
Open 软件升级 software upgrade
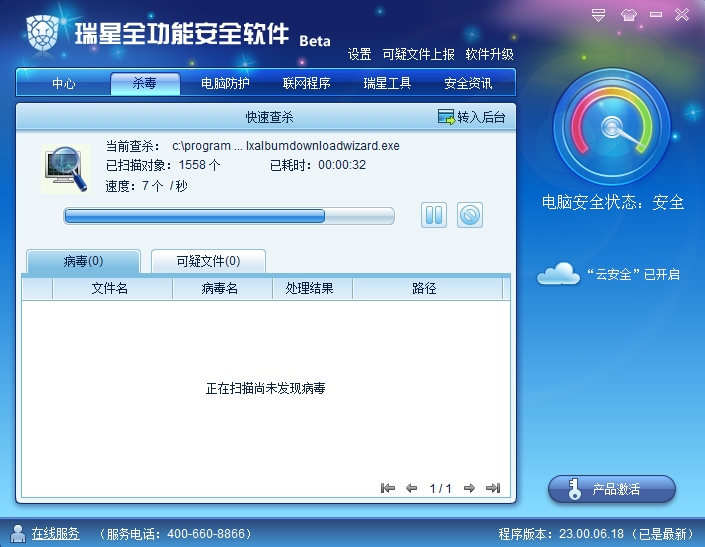pos(489,54)
